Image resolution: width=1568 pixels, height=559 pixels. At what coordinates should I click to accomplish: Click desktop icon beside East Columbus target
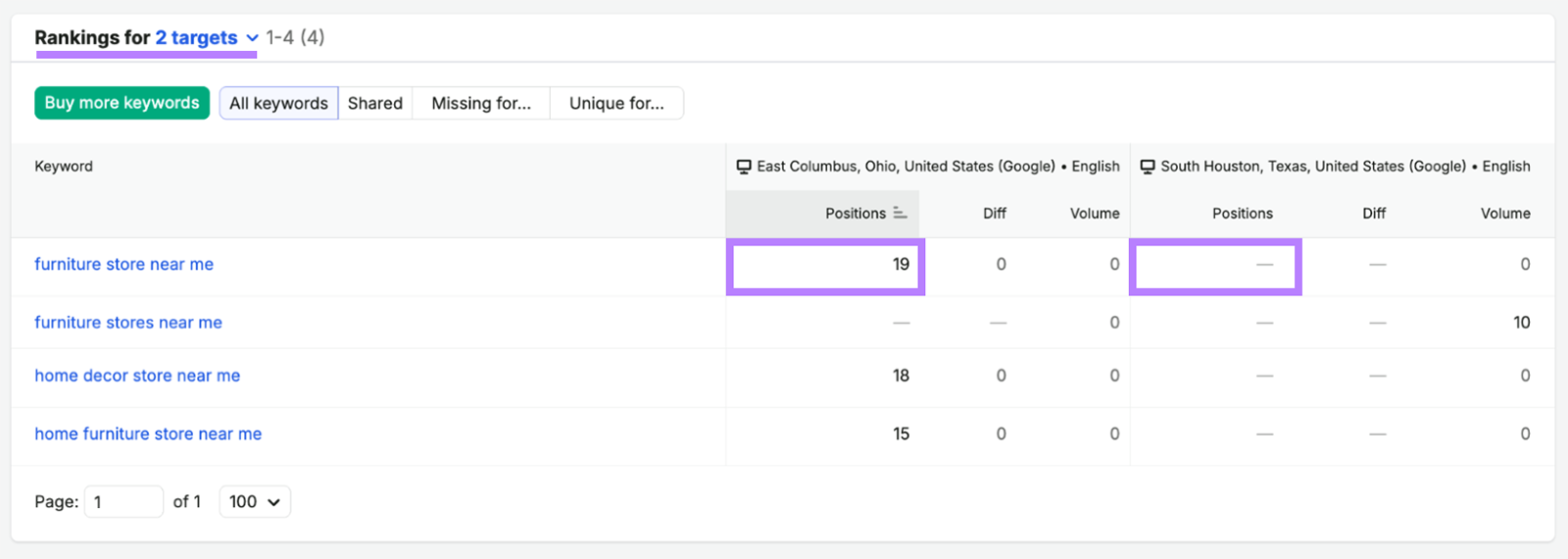pos(744,167)
